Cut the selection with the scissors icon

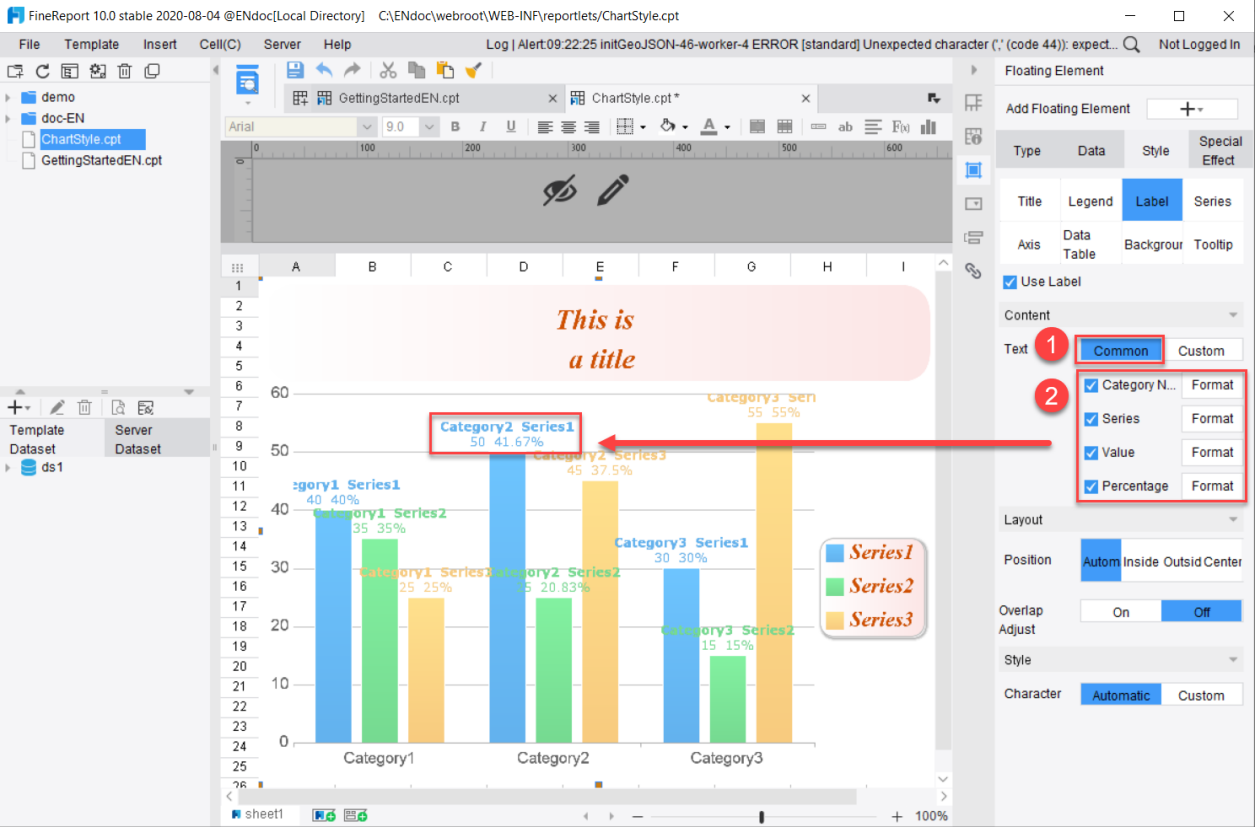(388, 70)
